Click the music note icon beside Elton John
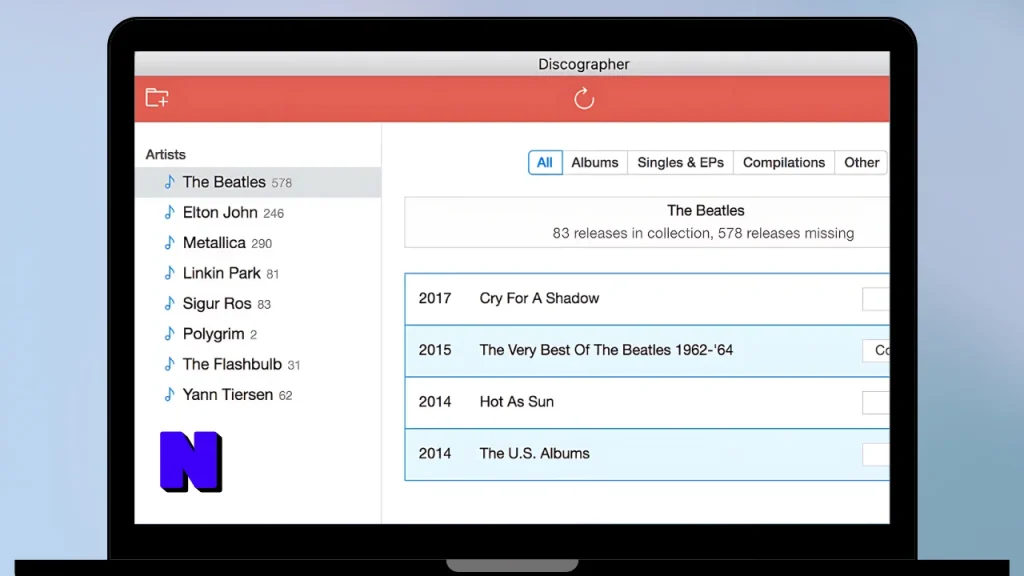Screen dimensions: 1024x576 (x=170, y=212)
